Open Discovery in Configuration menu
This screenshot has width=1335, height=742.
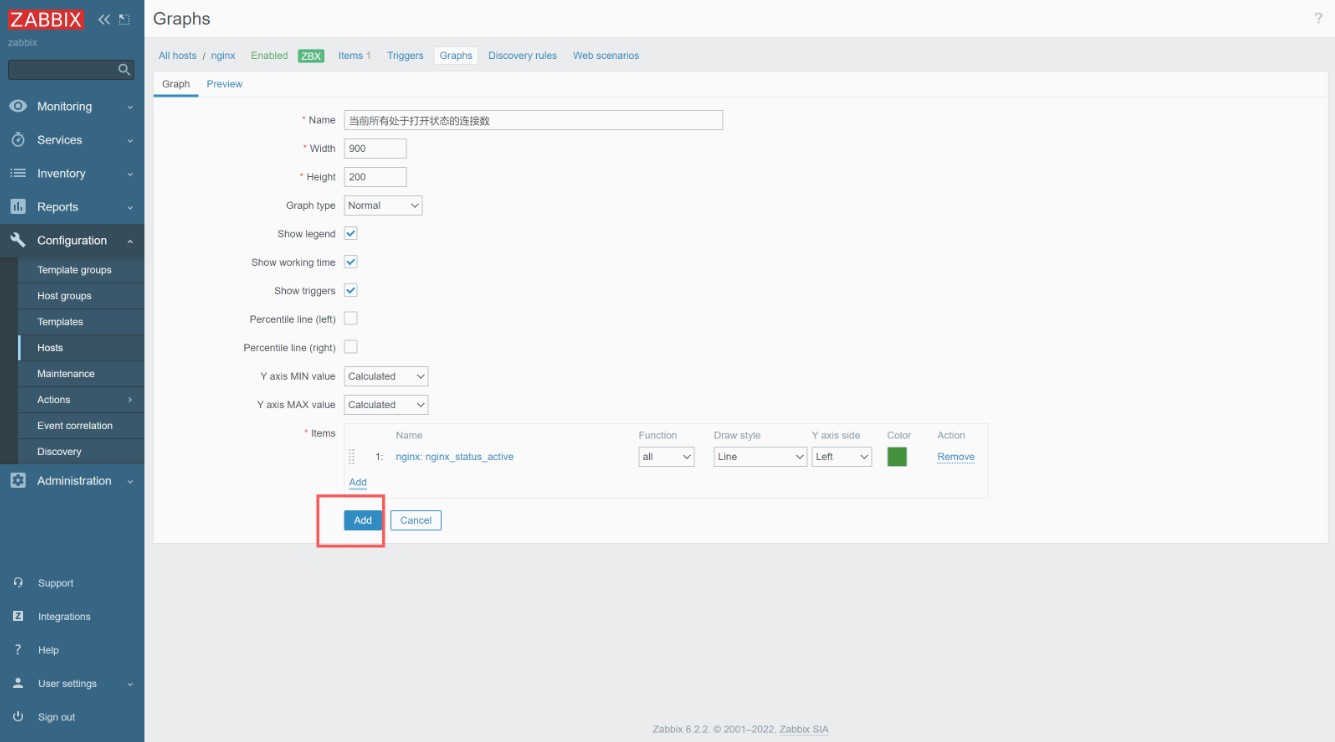(x=59, y=452)
